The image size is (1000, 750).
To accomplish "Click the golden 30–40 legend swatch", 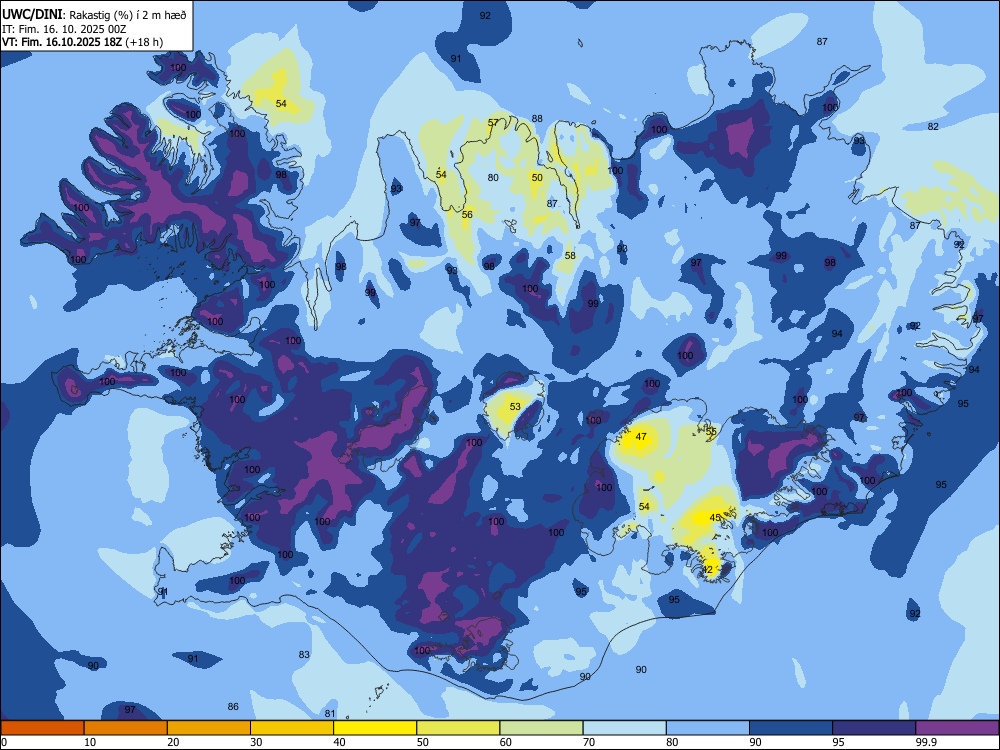I will coord(292,727).
